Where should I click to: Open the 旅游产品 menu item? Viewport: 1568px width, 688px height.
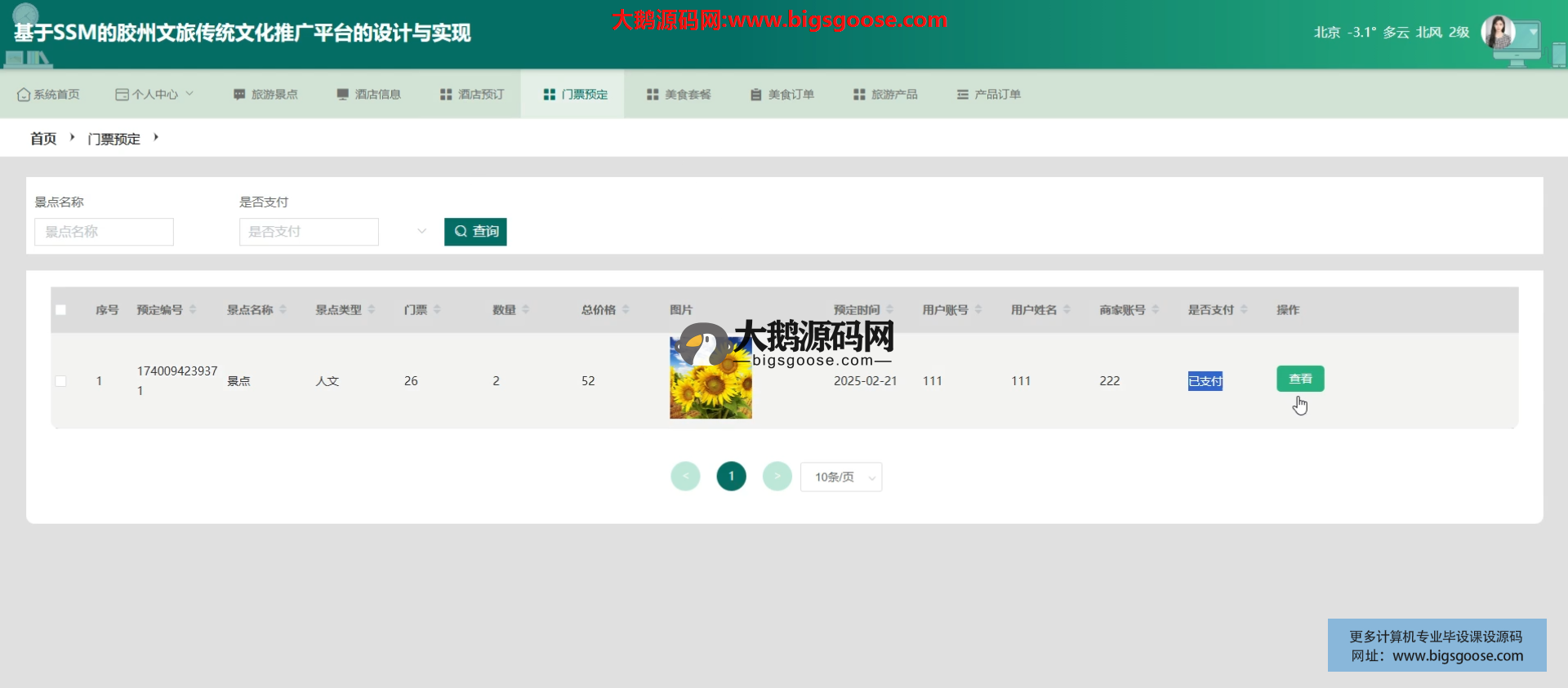[x=885, y=95]
